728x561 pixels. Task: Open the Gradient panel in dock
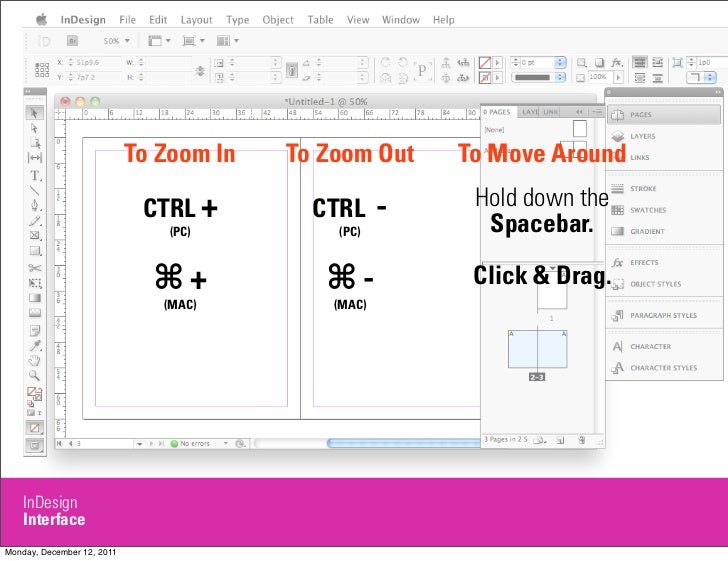[x=664, y=231]
